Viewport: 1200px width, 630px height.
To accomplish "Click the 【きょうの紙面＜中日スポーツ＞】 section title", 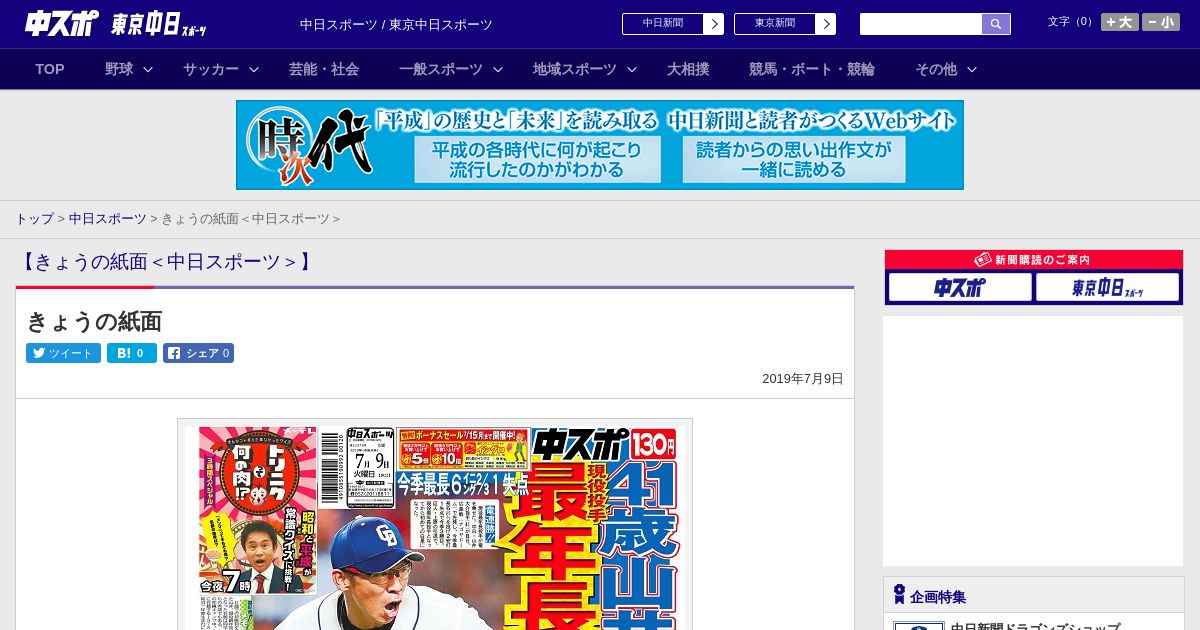I will click(166, 262).
